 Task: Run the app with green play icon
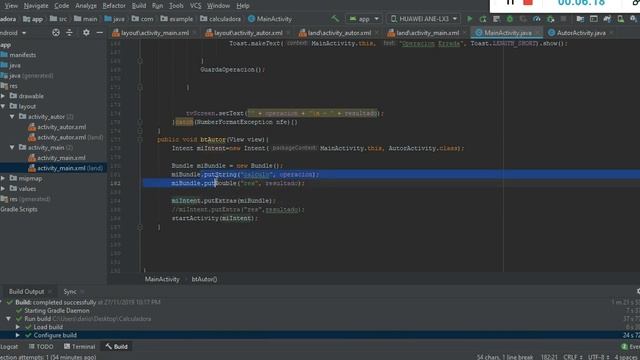coord(470,19)
